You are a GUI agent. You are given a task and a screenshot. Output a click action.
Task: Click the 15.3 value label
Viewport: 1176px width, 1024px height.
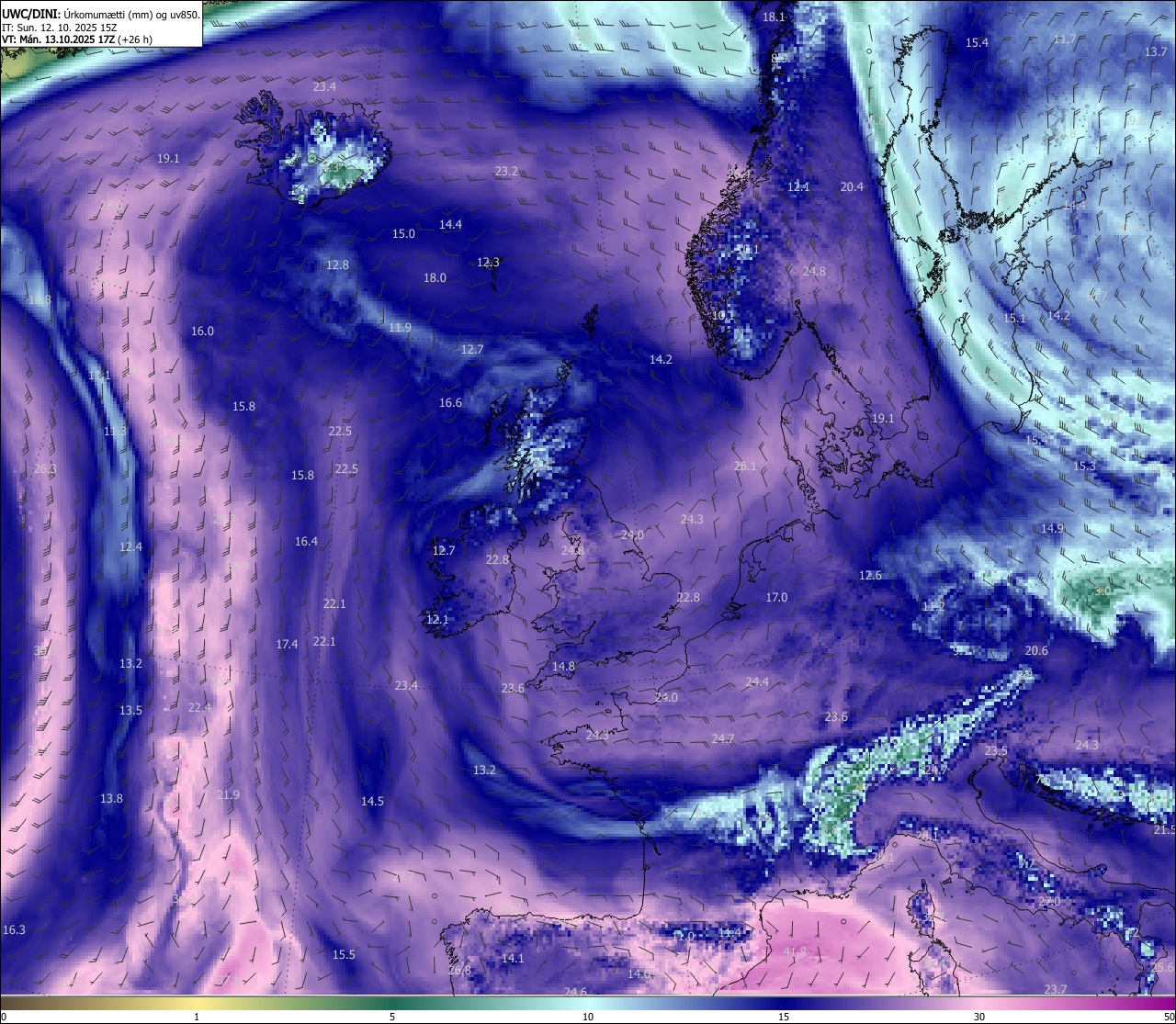click(1084, 467)
